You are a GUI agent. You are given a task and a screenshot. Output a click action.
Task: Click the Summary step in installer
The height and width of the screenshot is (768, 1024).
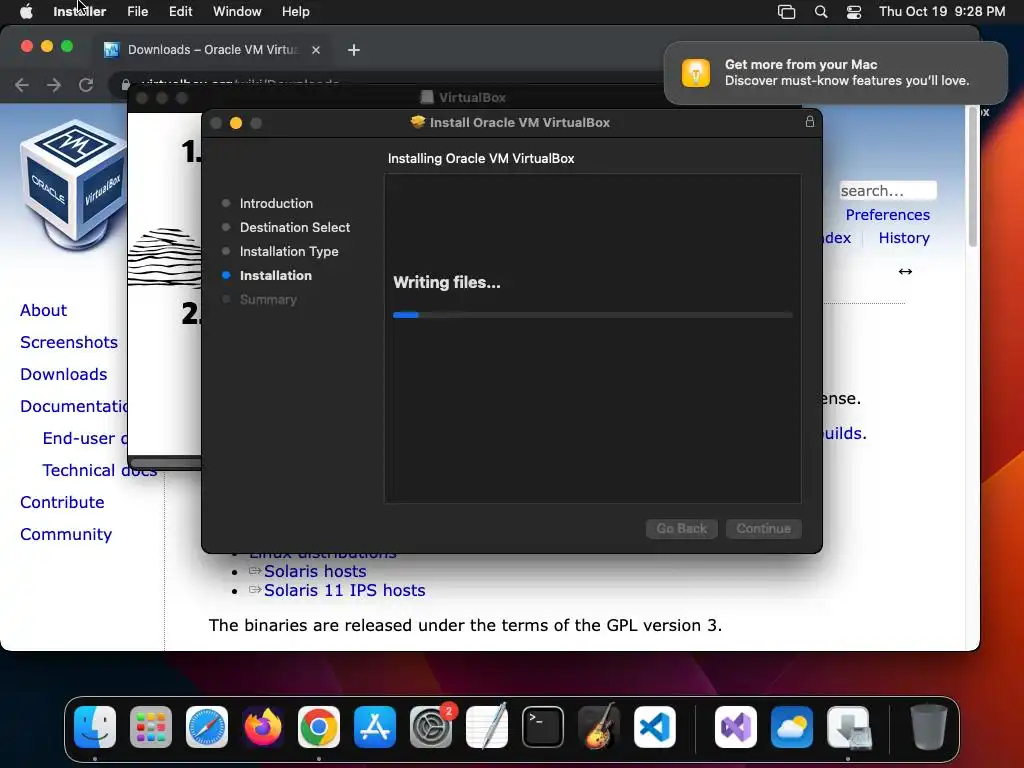(268, 300)
